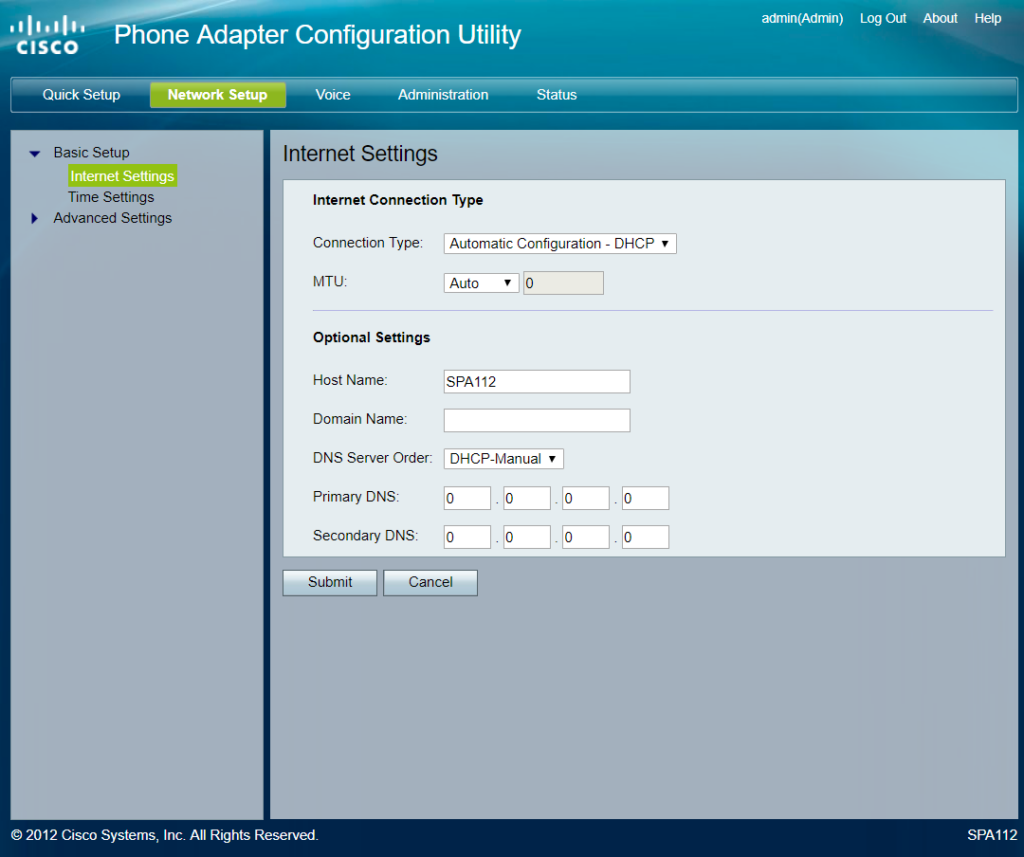Switch to the Voice tab
Screen dimensions: 1024x857
coord(332,95)
